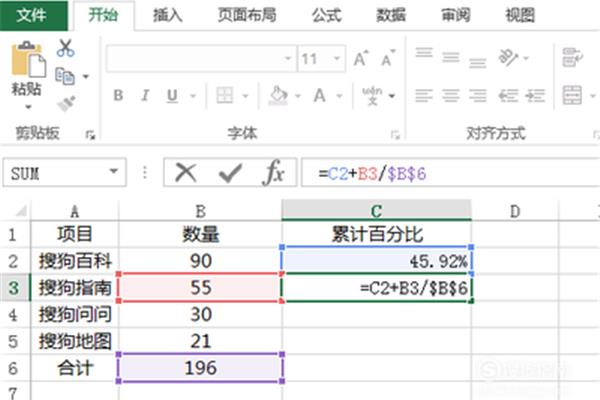Click the 搜狗地图 cell

point(75,341)
